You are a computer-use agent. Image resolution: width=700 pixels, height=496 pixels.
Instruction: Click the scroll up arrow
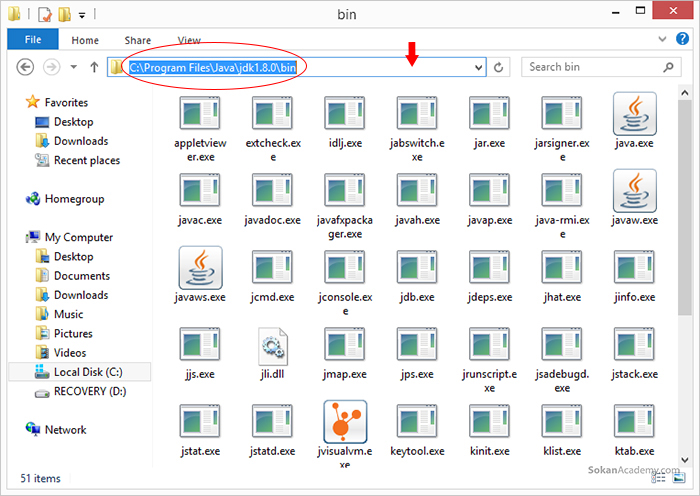(x=684, y=93)
